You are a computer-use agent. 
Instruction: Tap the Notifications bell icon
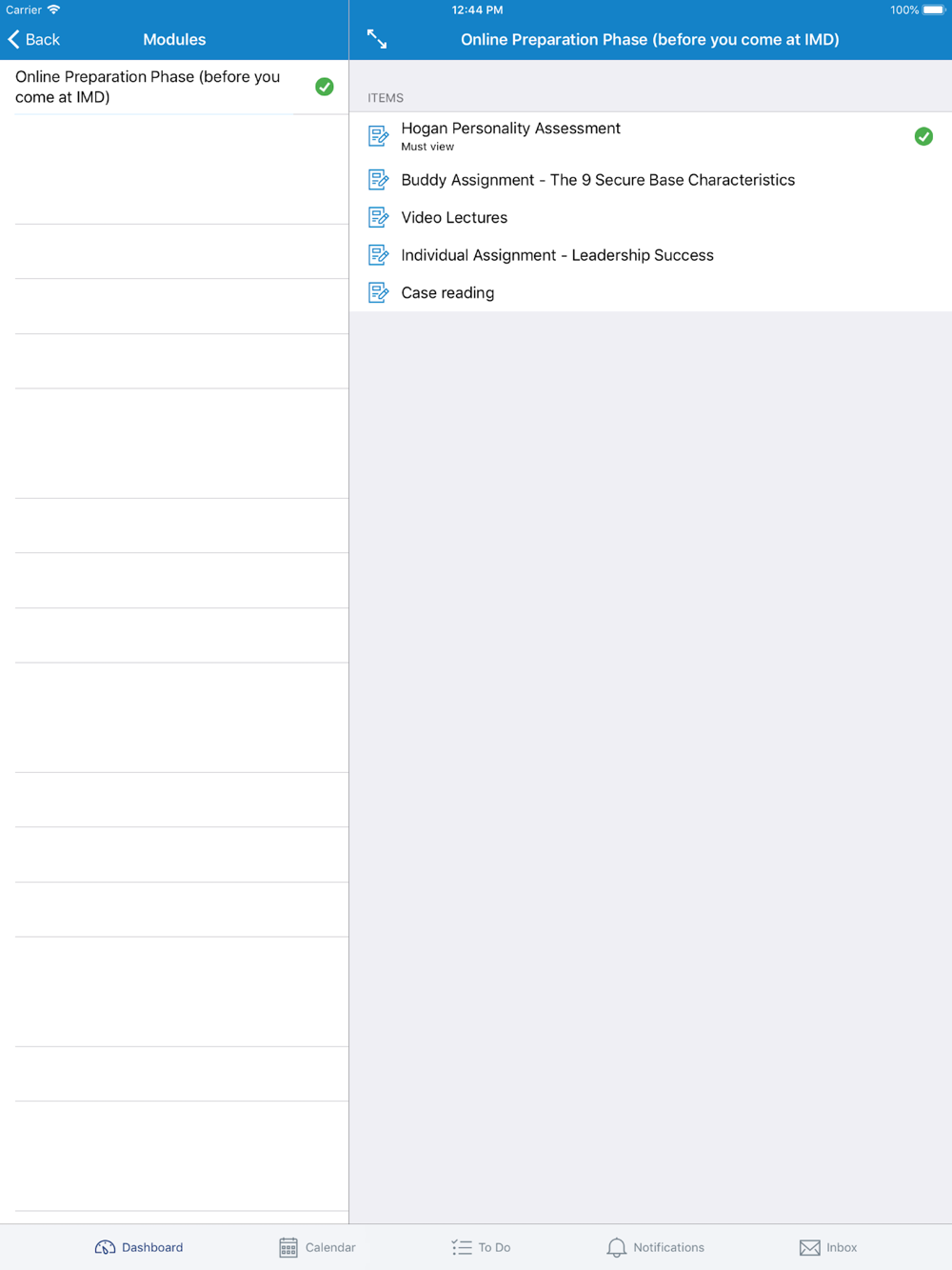coord(617,1247)
